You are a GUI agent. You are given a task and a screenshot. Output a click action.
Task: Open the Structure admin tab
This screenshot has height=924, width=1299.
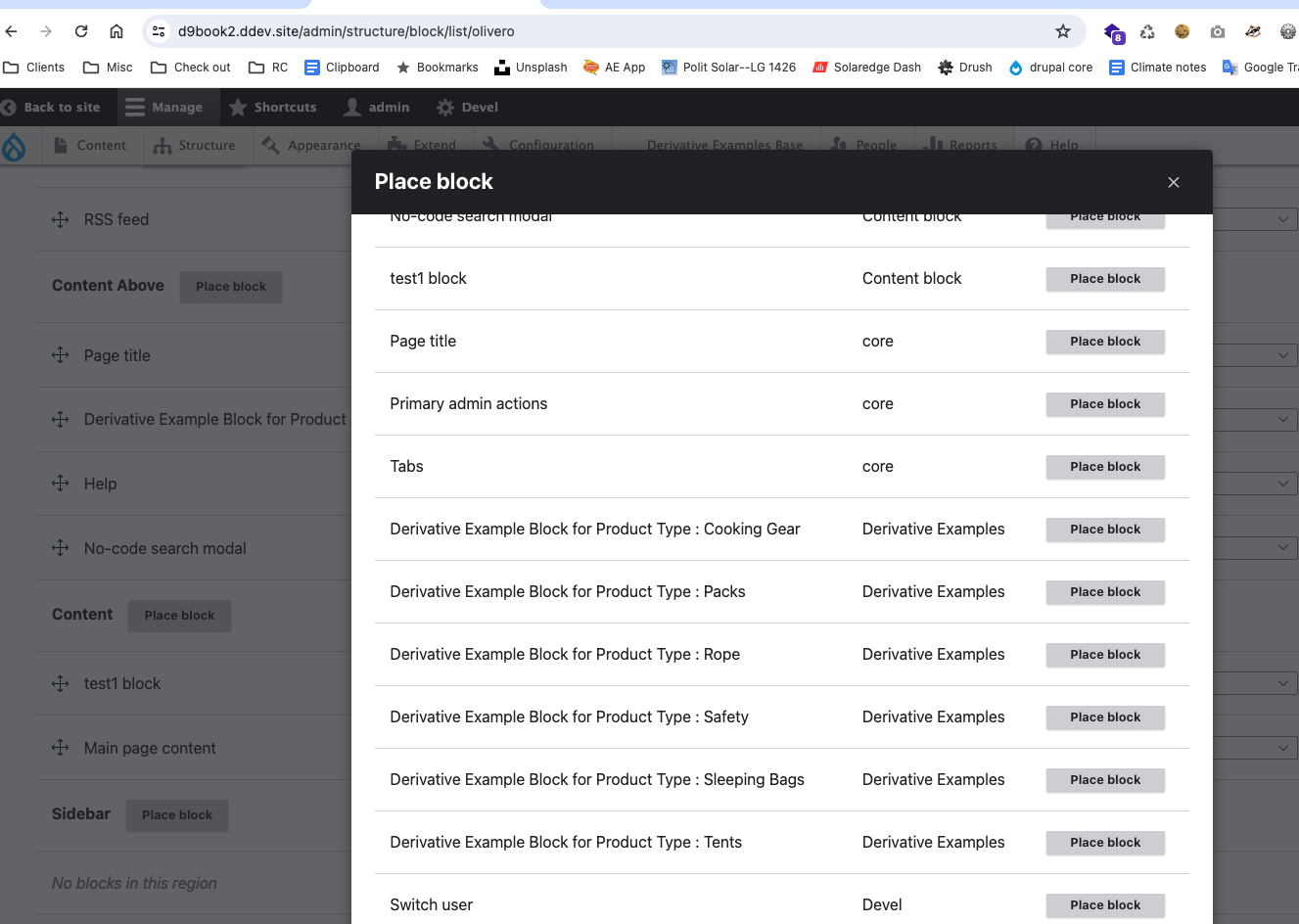tap(195, 146)
